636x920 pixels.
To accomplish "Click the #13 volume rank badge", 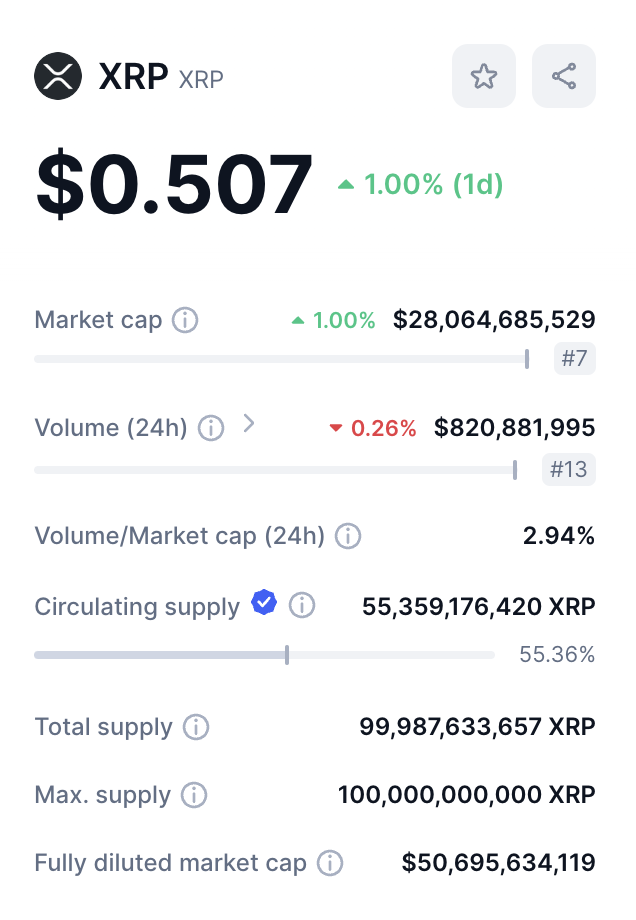I will [x=569, y=469].
